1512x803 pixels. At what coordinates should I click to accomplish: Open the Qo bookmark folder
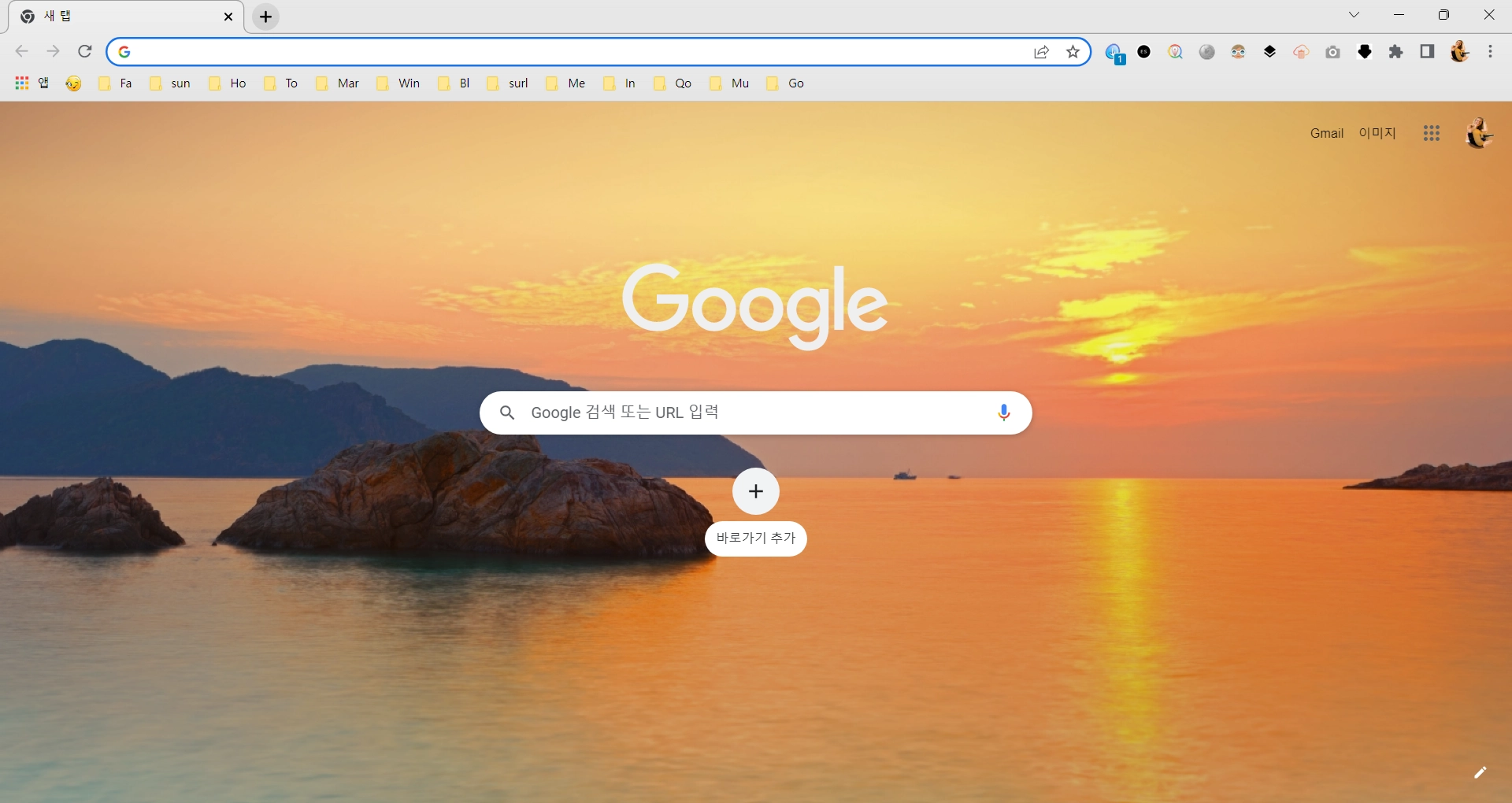[x=673, y=83]
